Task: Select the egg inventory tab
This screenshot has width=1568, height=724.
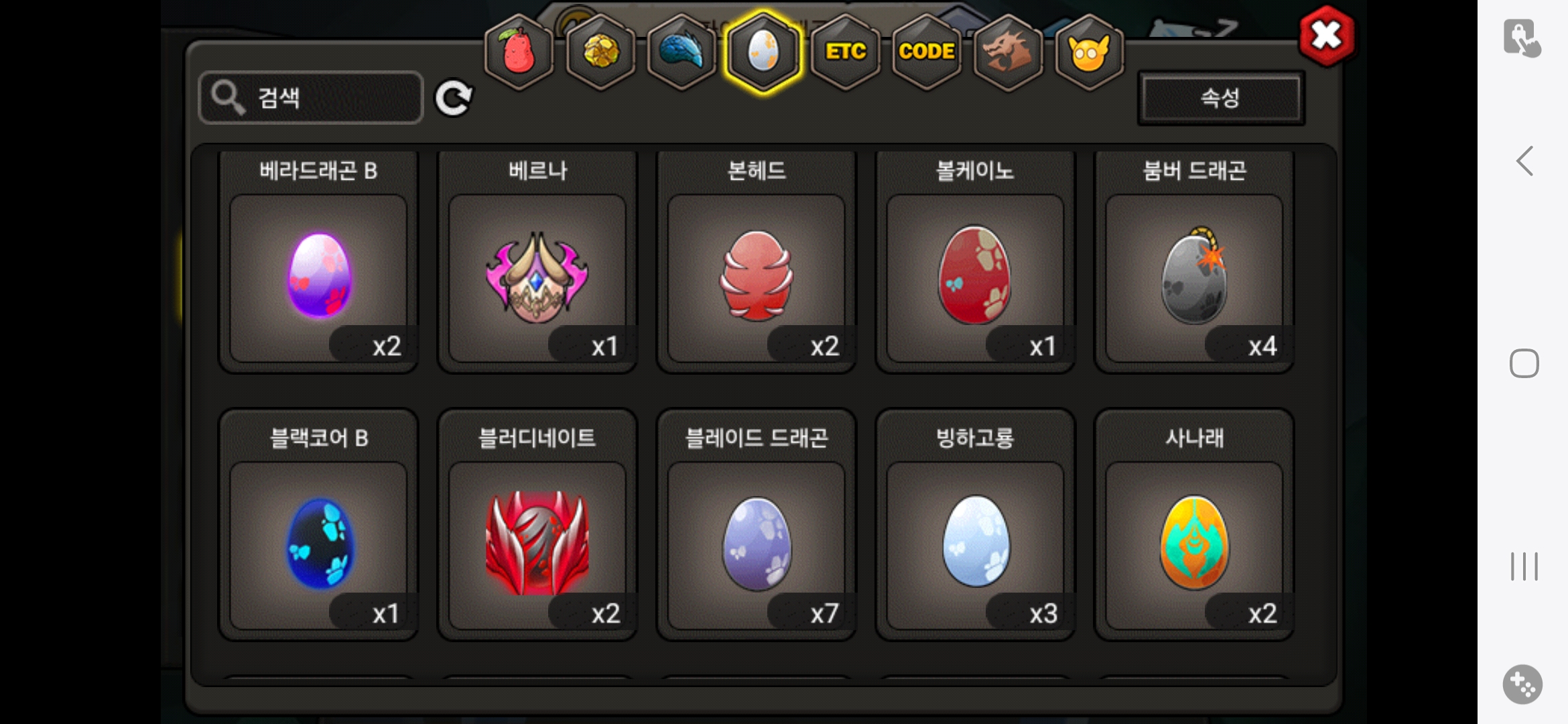Action: [763, 52]
